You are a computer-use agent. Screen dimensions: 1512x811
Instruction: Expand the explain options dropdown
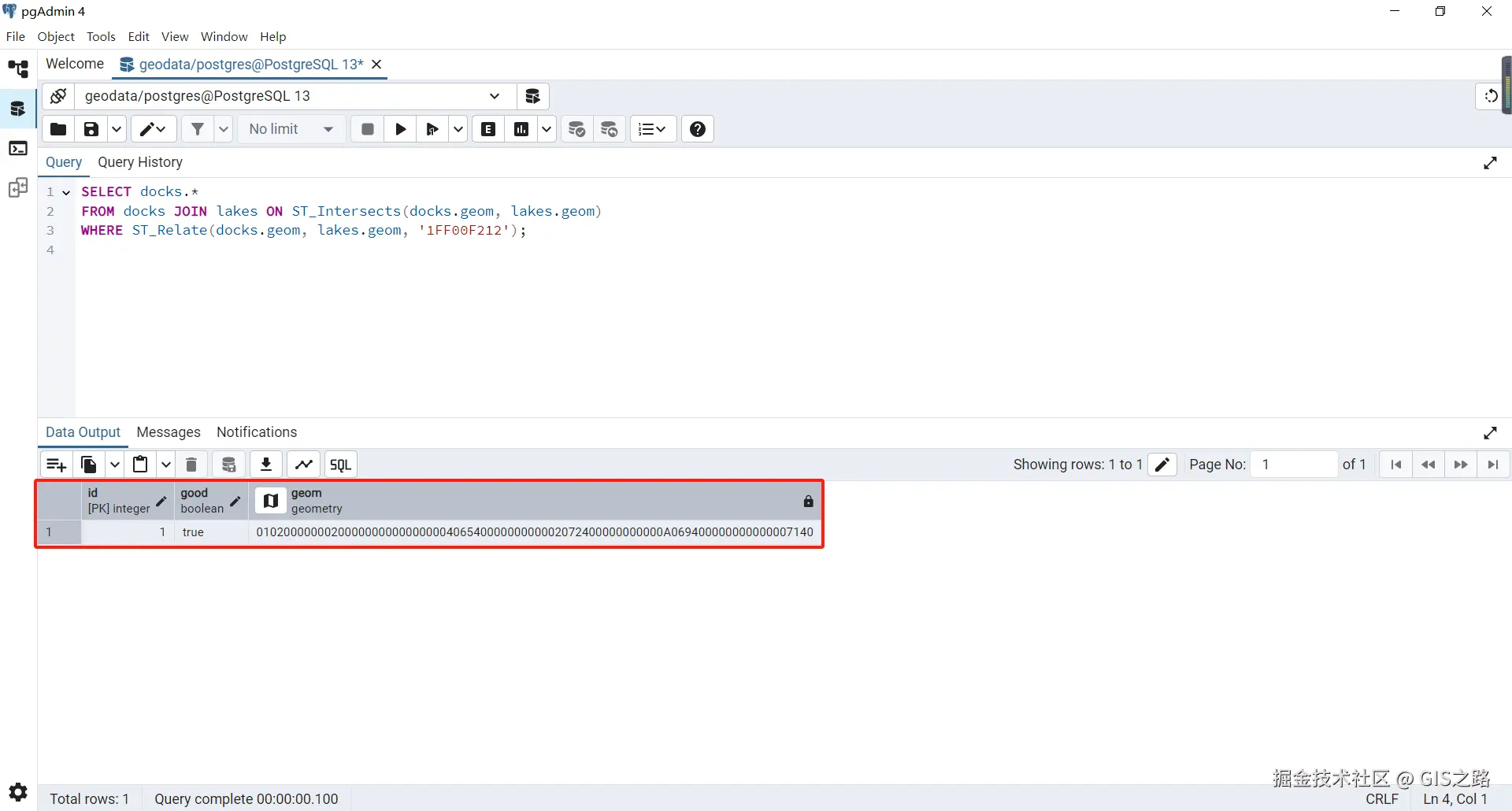click(547, 129)
